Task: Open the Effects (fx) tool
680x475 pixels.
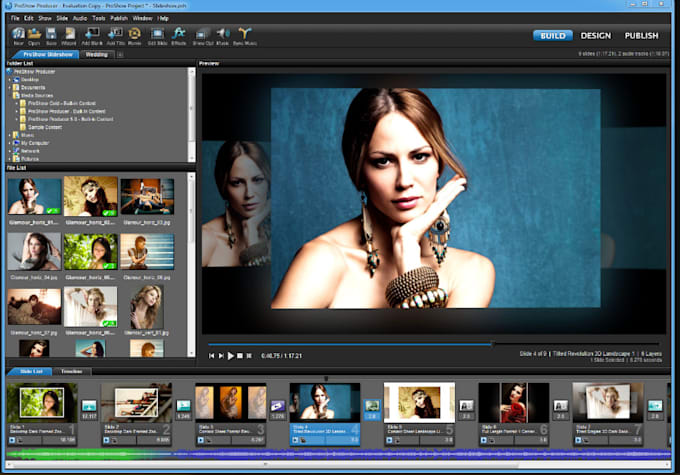Action: coord(179,34)
